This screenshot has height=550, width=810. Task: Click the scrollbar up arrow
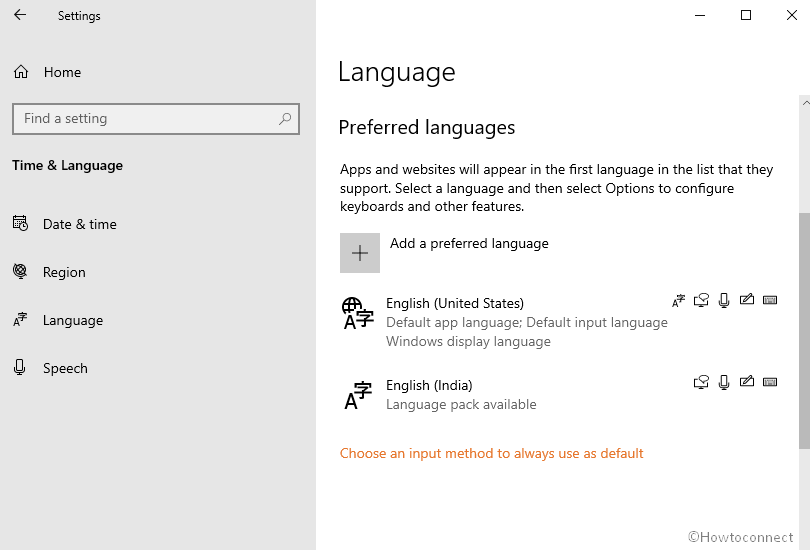click(x=805, y=103)
